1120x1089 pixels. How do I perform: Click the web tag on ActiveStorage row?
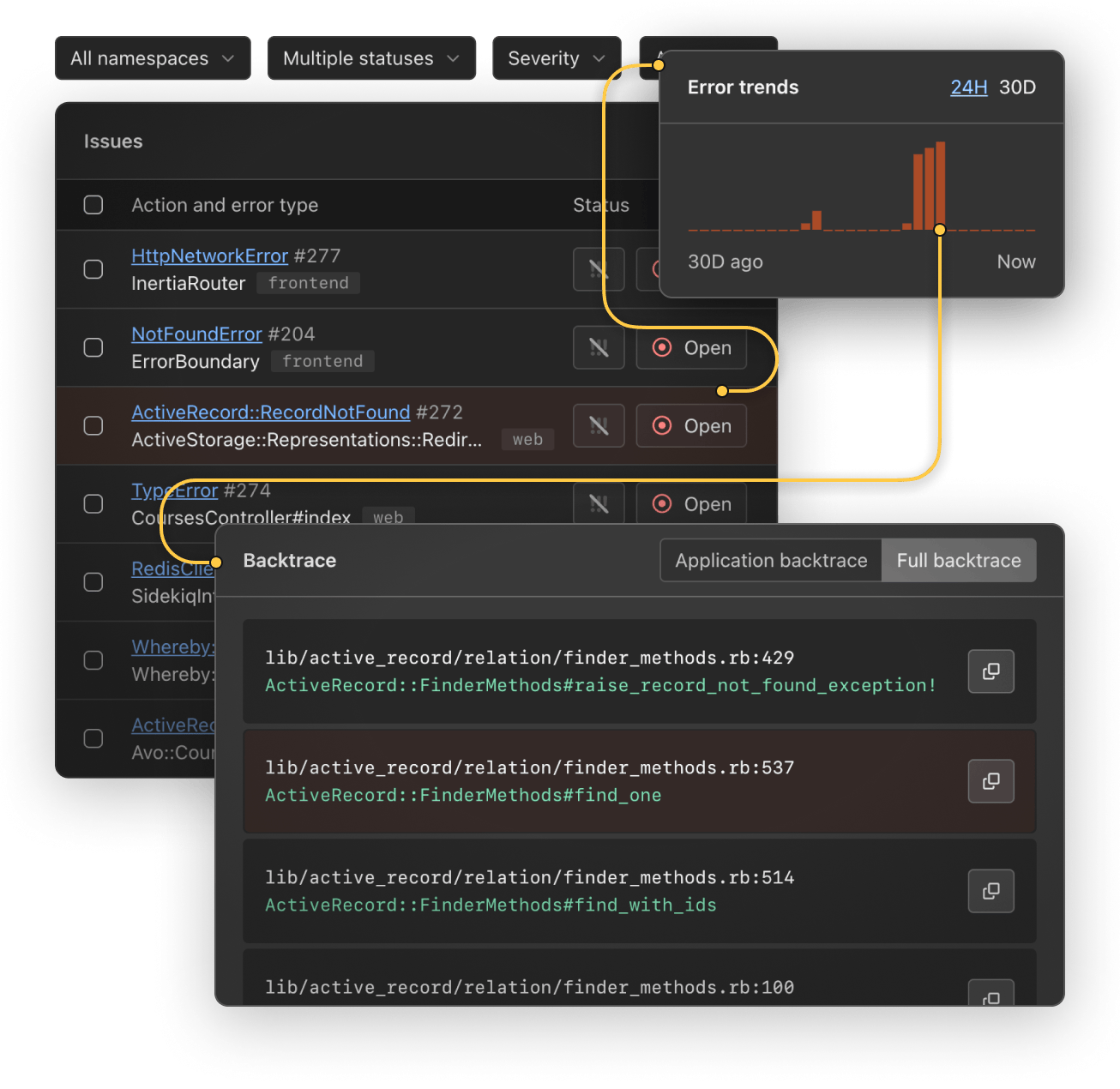coord(527,439)
